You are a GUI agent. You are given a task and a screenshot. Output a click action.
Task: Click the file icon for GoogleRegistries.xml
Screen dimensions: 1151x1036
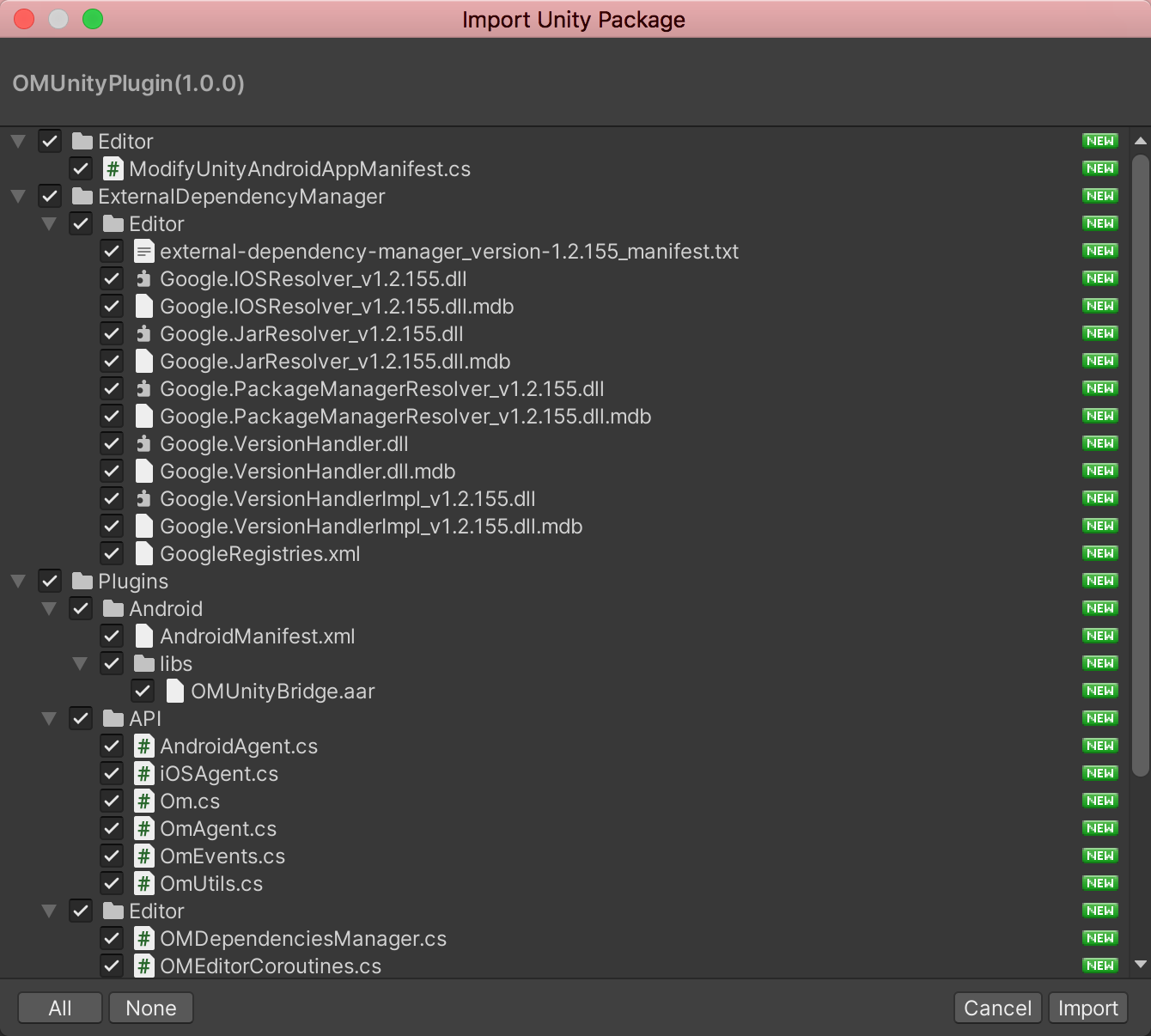[x=144, y=554]
